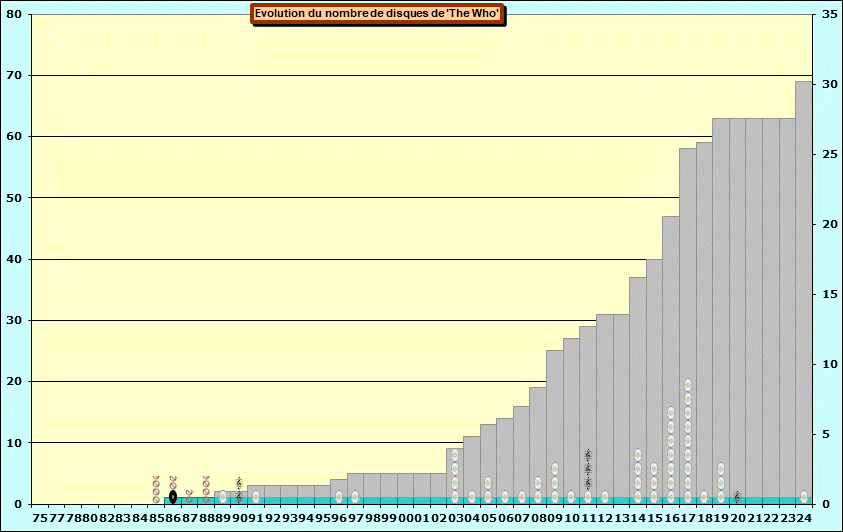Screen dimensions: 843x532
Task: Select the single disc icon at year 06
Action: pyautogui.click(x=505, y=497)
